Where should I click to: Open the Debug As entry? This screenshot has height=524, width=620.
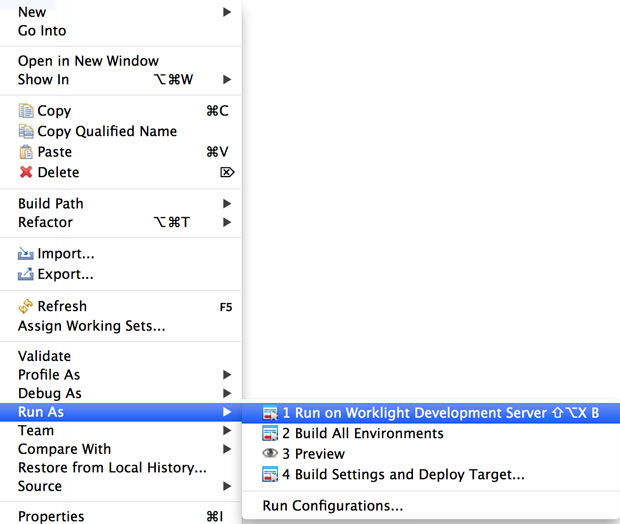(x=121, y=393)
